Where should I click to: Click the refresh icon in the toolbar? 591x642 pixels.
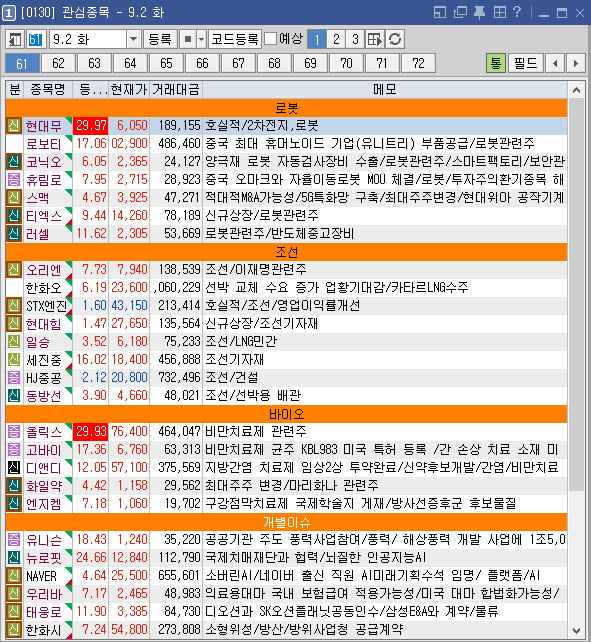pos(395,40)
